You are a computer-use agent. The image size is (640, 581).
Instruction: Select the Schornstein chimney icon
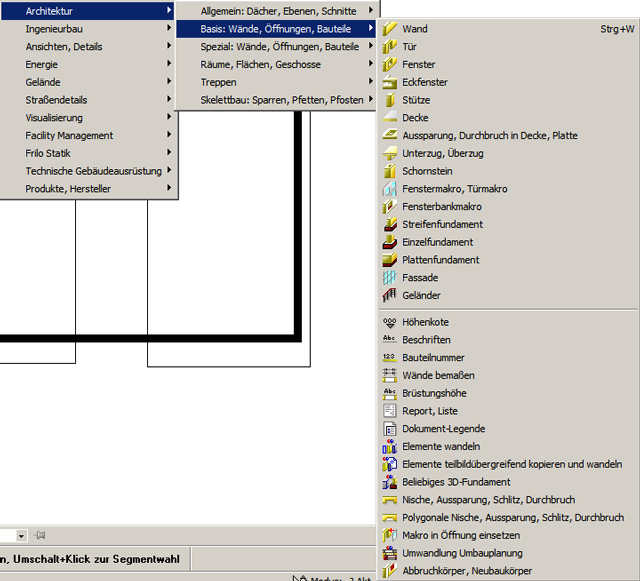coord(390,171)
